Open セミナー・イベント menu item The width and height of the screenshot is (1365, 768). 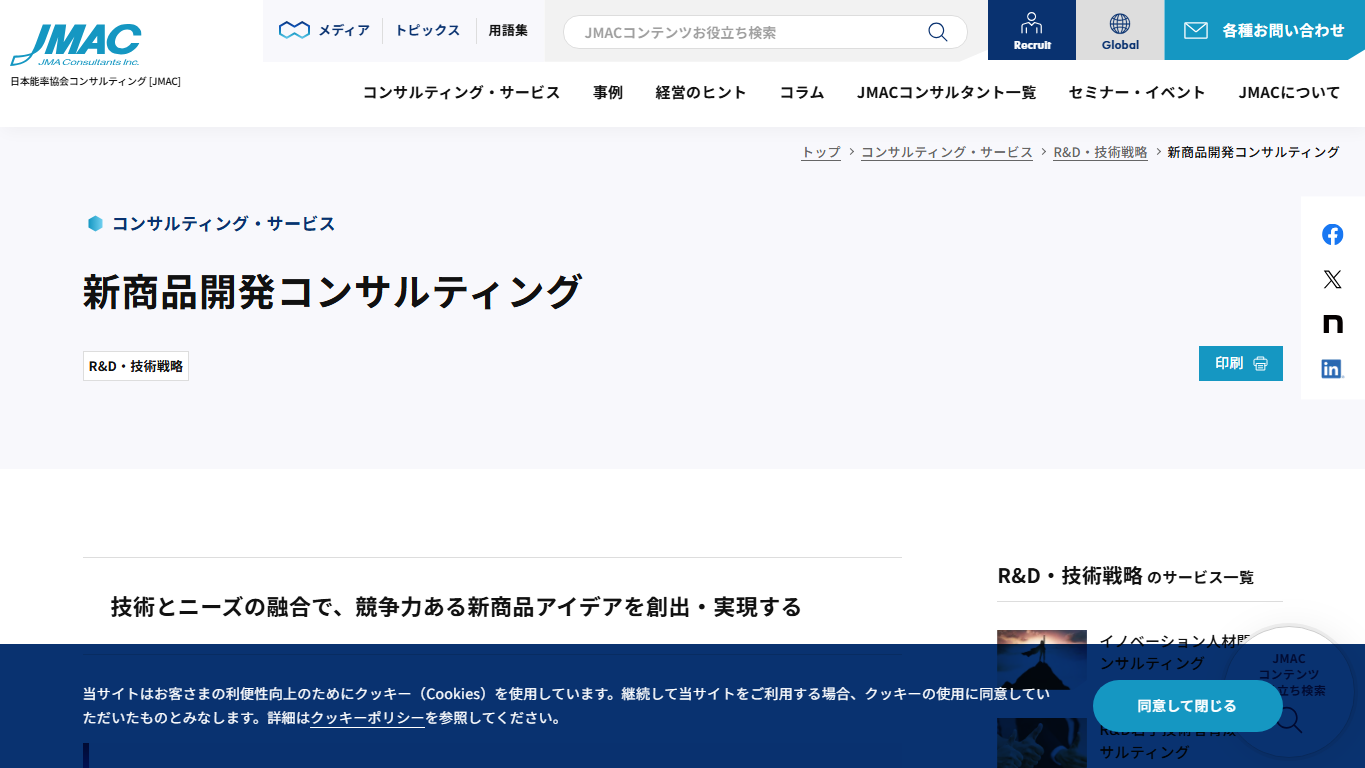coord(1137,92)
